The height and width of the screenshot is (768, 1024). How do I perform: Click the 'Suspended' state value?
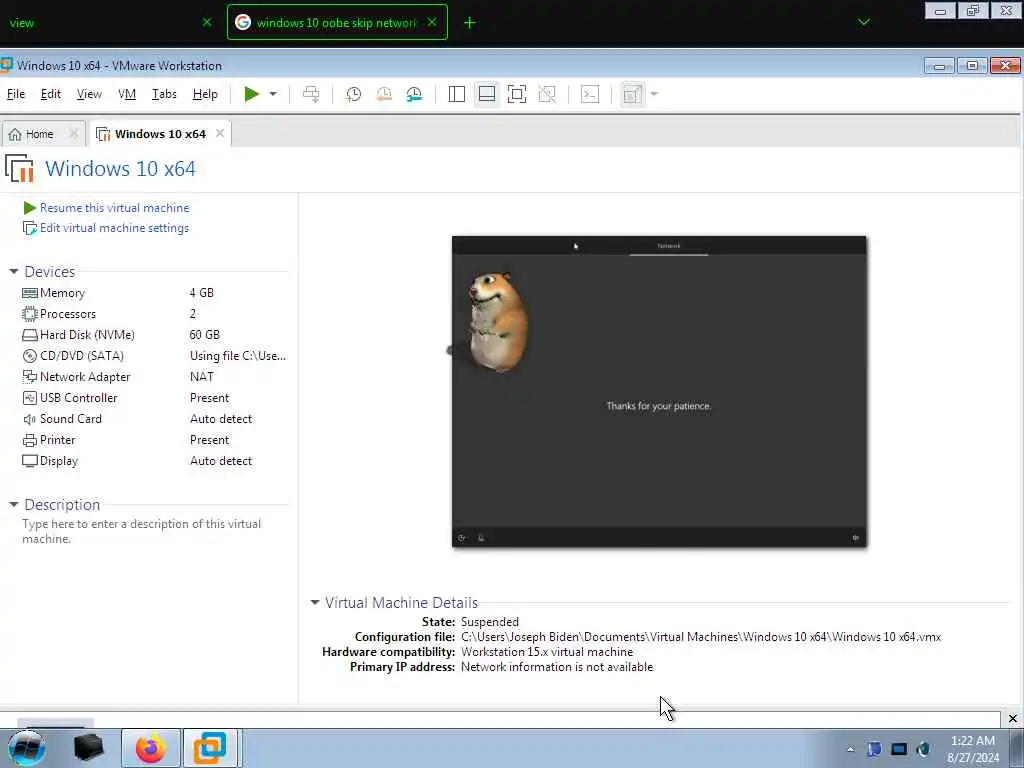coord(490,622)
